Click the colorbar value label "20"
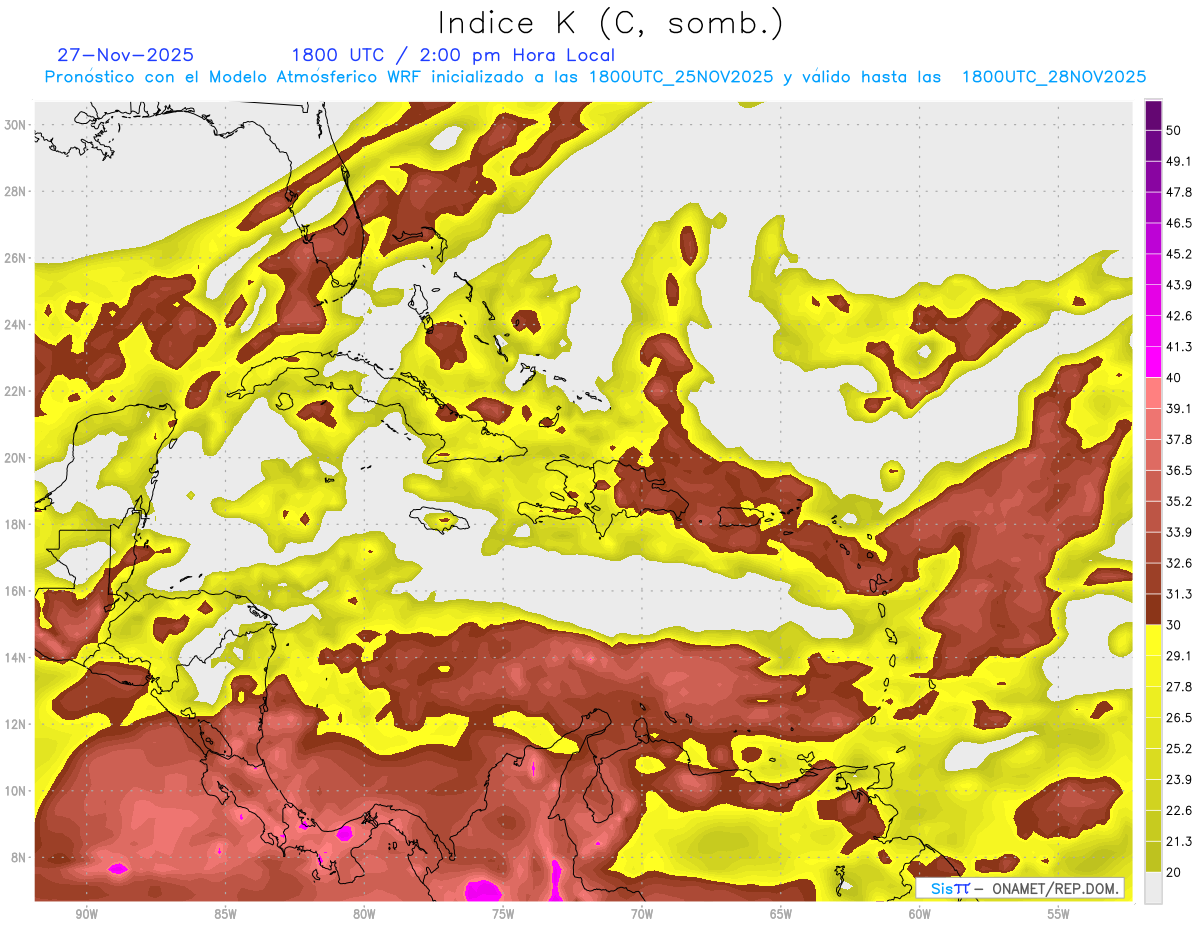1200x927 pixels. pyautogui.click(x=1174, y=873)
